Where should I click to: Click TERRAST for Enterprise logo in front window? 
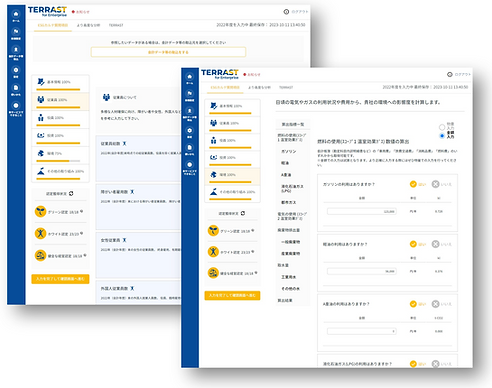220,74
